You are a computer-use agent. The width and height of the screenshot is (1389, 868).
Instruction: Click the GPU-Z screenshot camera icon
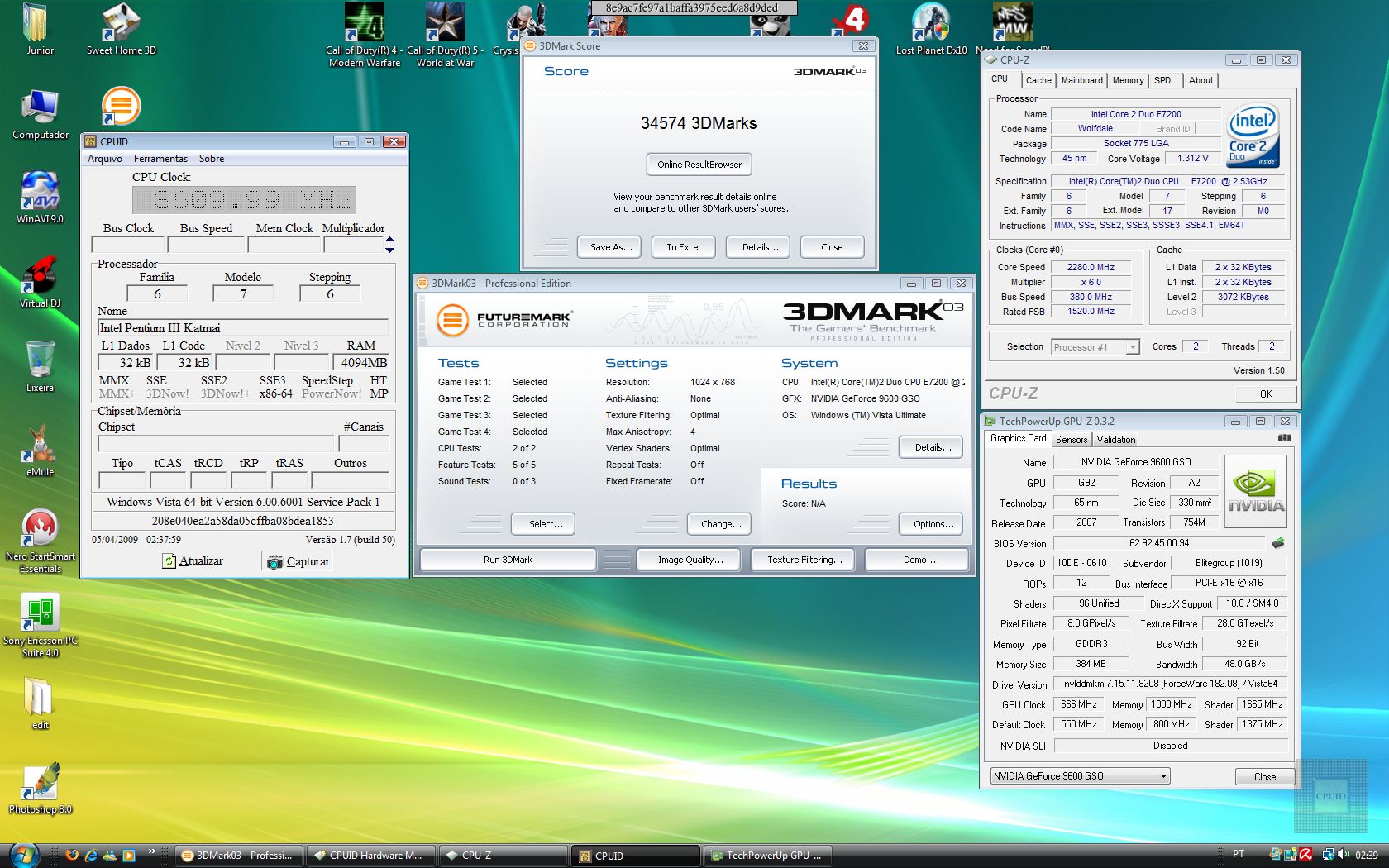(x=1284, y=438)
